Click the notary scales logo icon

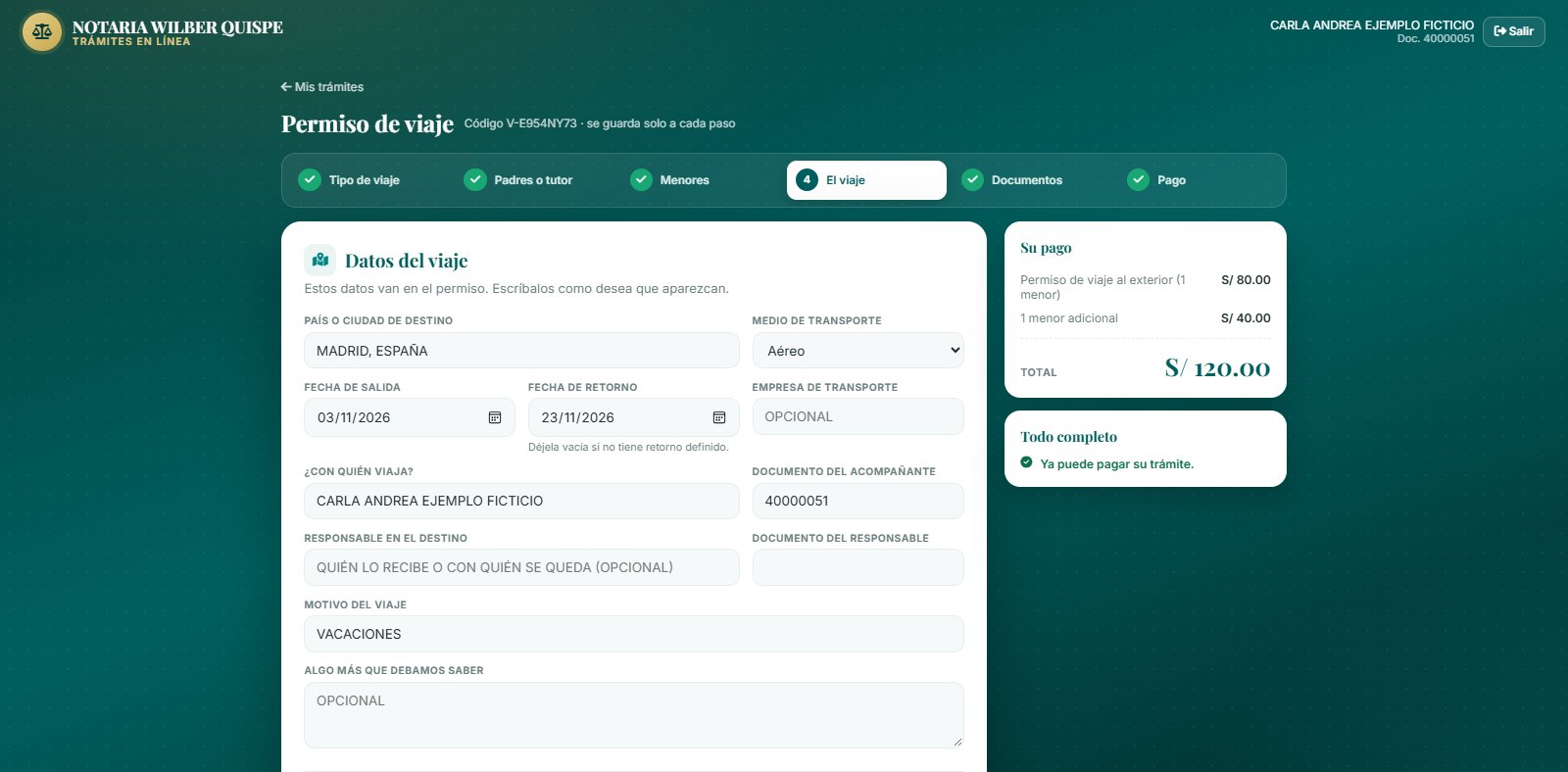click(x=42, y=32)
